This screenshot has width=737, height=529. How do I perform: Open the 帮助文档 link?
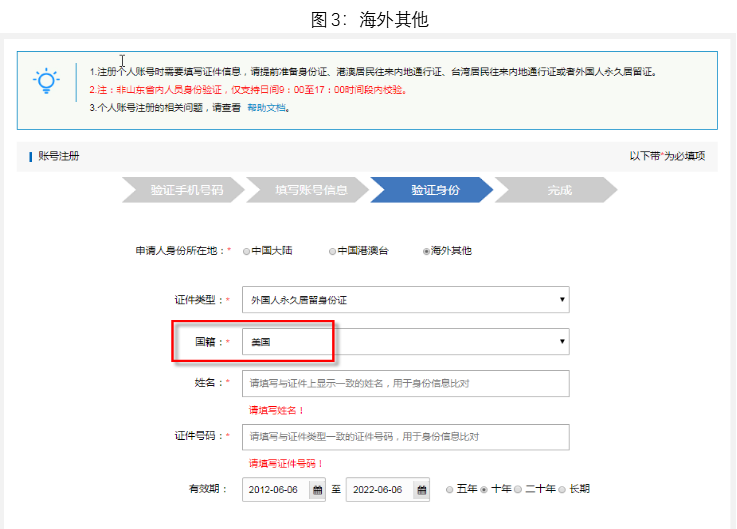pyautogui.click(x=267, y=108)
